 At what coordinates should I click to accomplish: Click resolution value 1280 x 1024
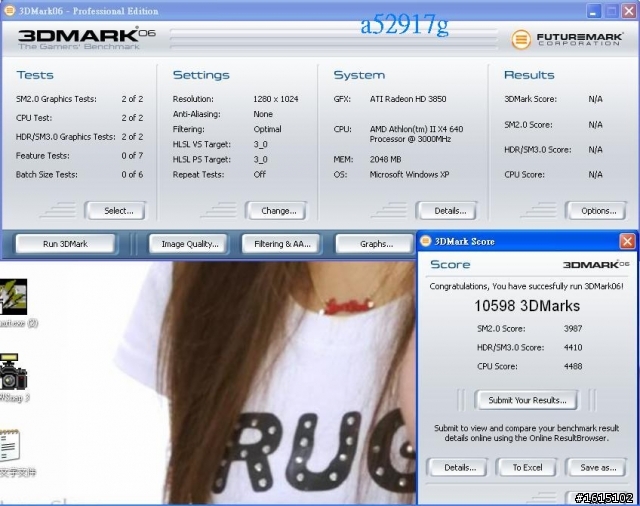pos(276,99)
